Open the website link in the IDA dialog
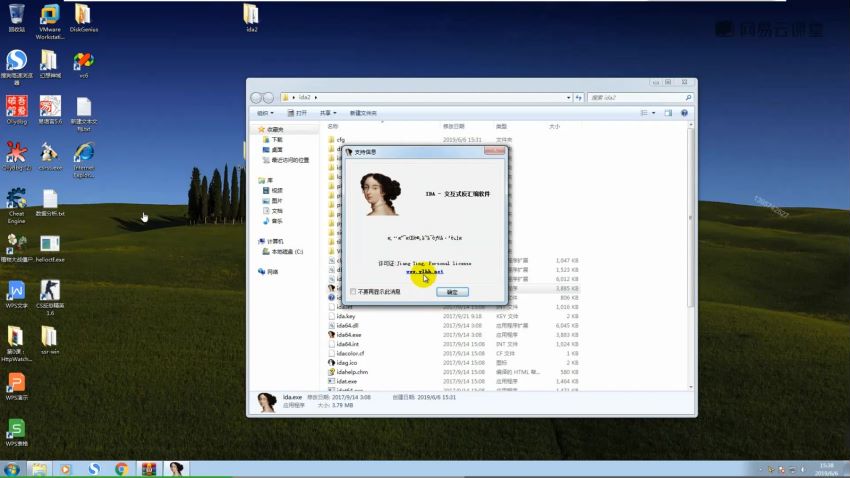The image size is (850, 478). [424, 272]
